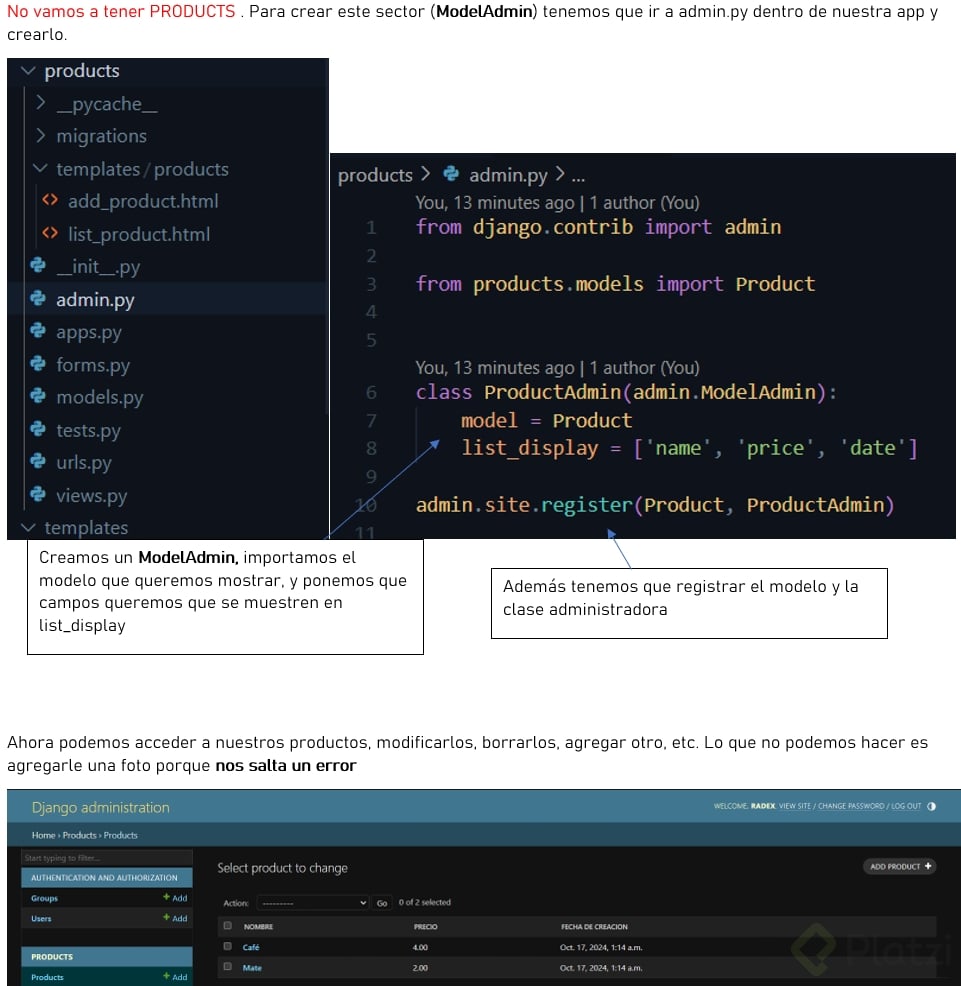Image resolution: width=961 pixels, height=986 pixels.
Task: Open Users in the admin sidebar
Action: point(42,918)
